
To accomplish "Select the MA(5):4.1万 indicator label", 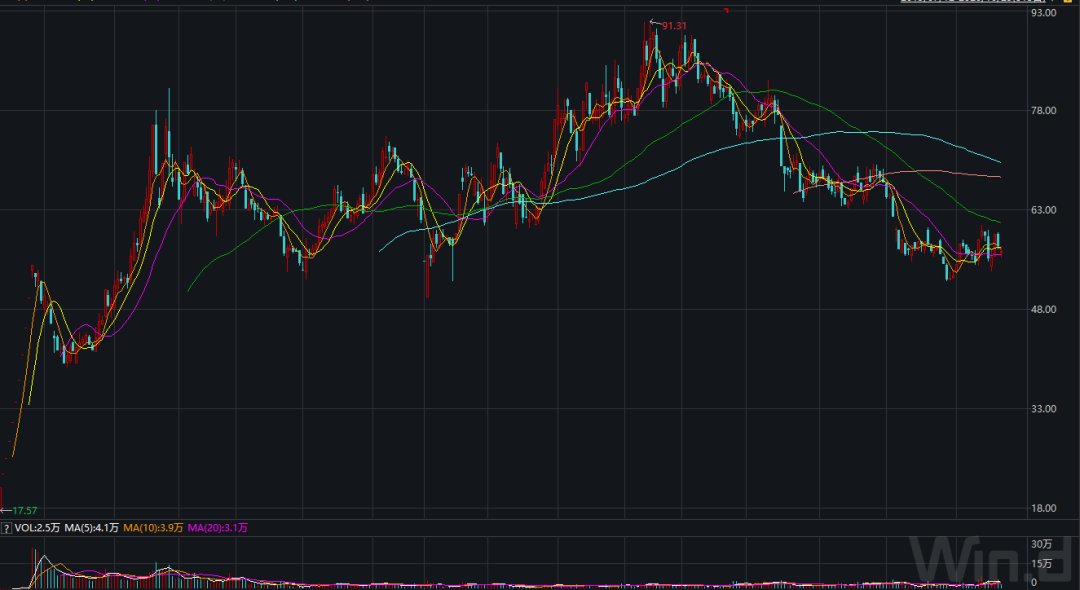I will pos(92,527).
